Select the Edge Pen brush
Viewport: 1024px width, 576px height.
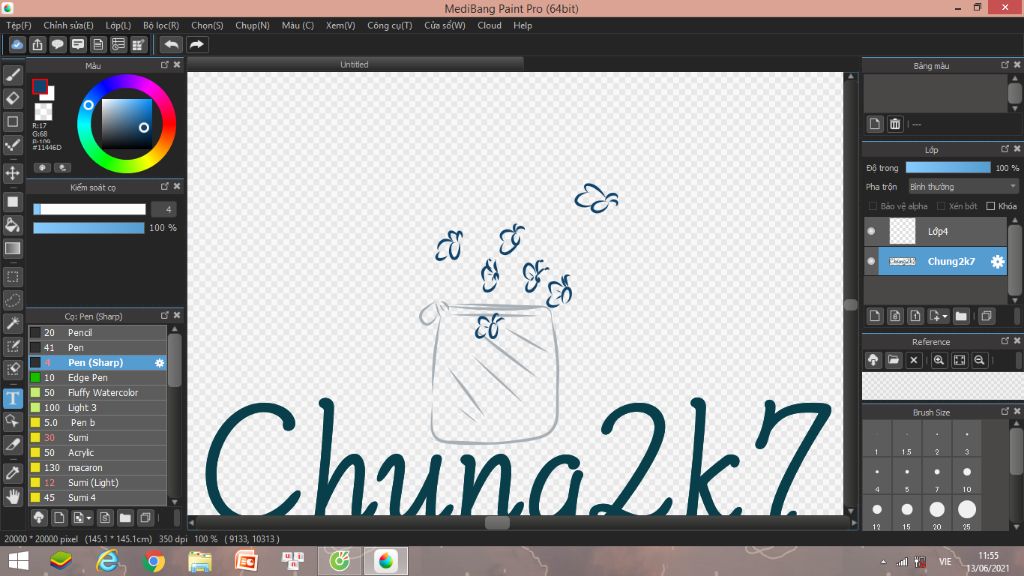98,377
